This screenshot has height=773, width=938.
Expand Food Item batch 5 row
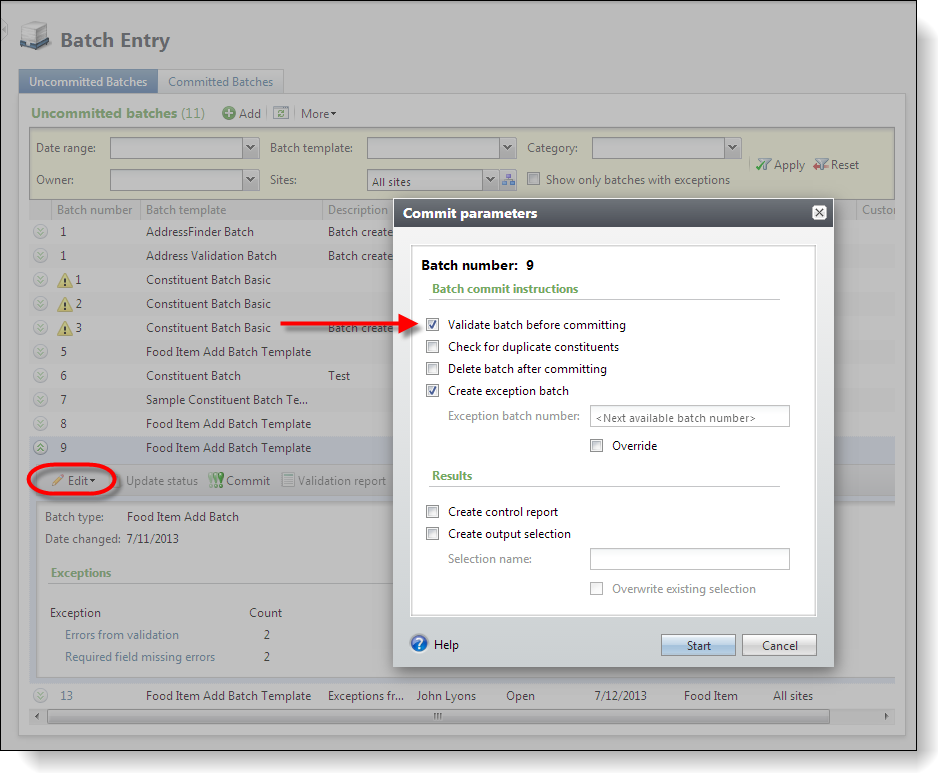tap(40, 351)
